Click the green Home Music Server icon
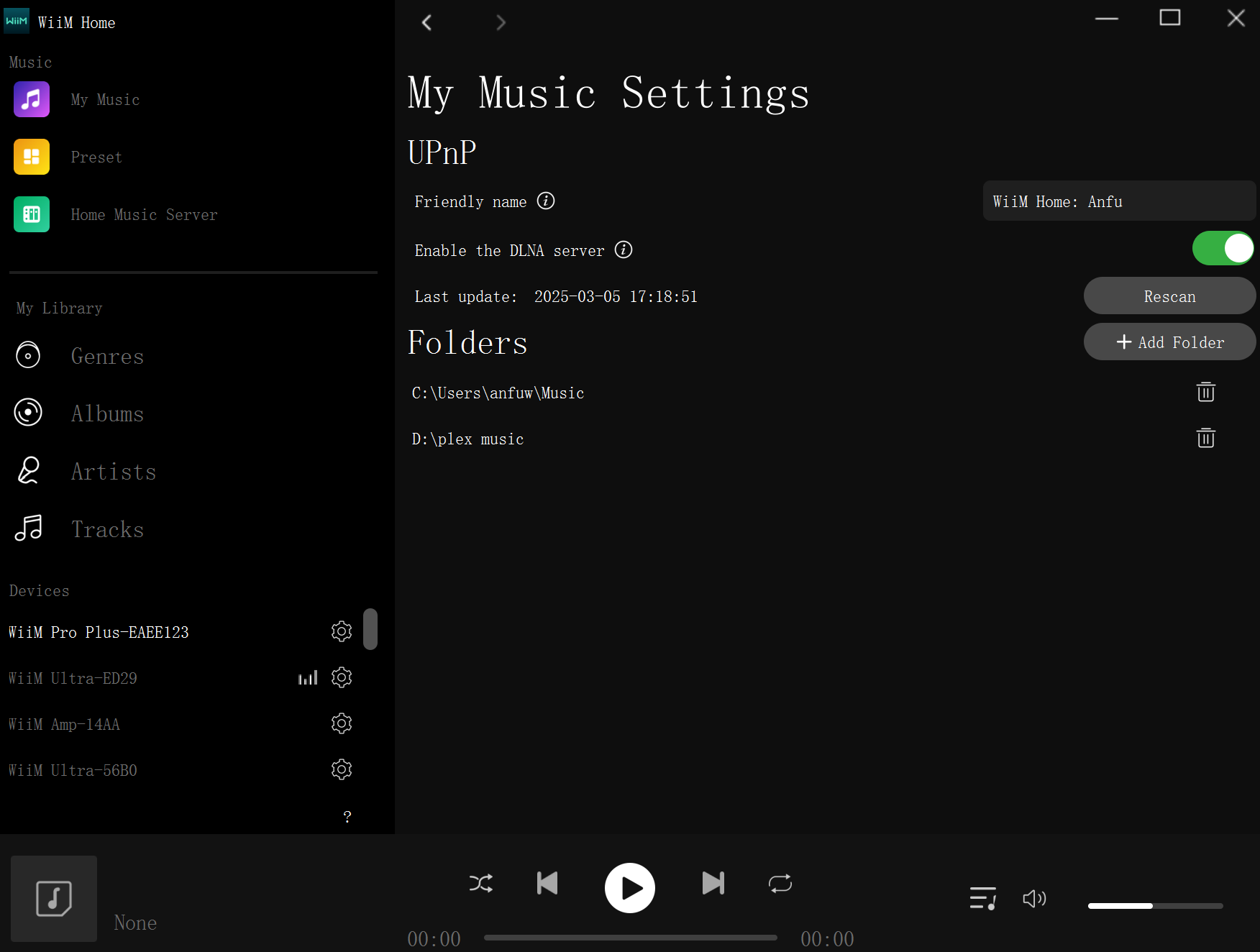The width and height of the screenshot is (1260, 952). tap(32, 214)
